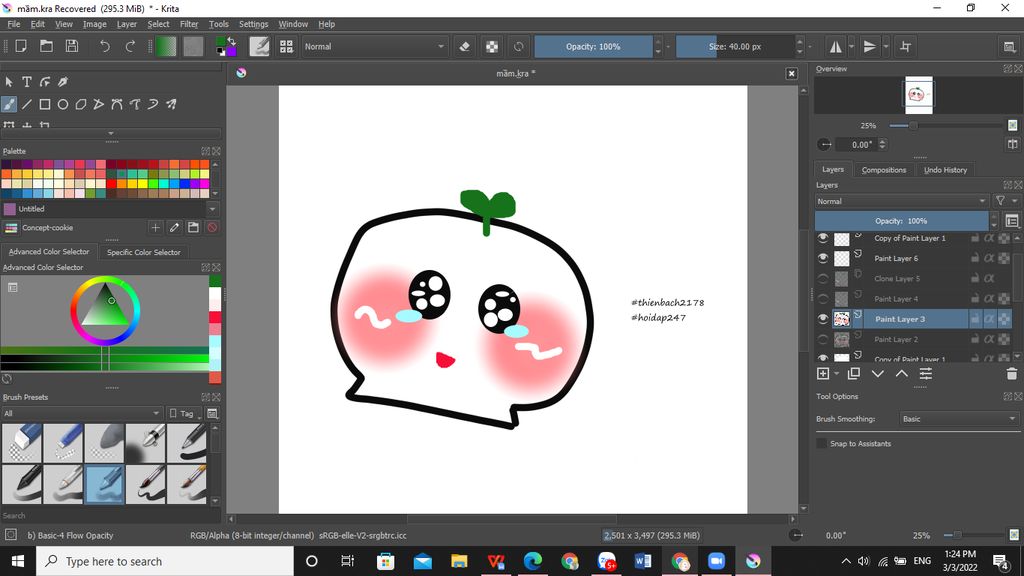Adjust the brush Opacity slider
1024x576 pixels.
(593, 46)
